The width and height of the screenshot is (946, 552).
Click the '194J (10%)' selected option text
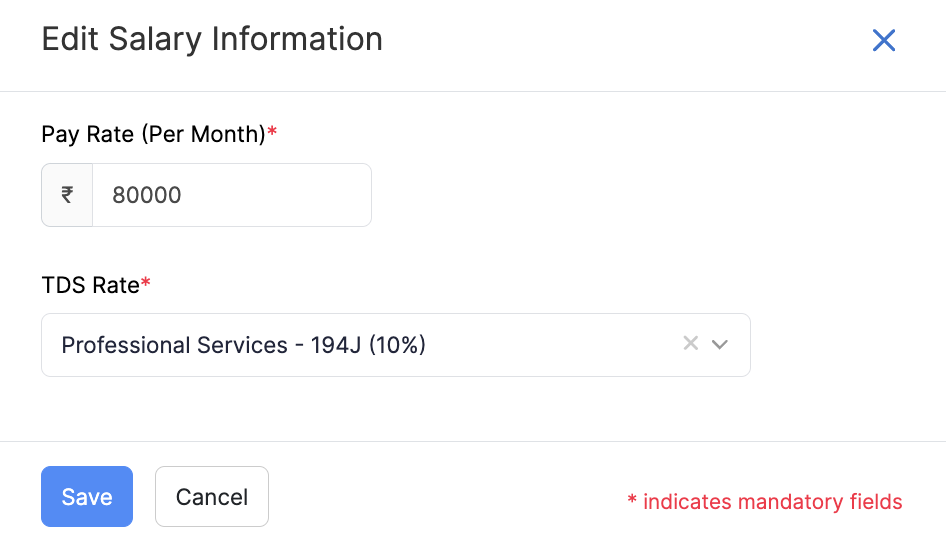coord(368,345)
